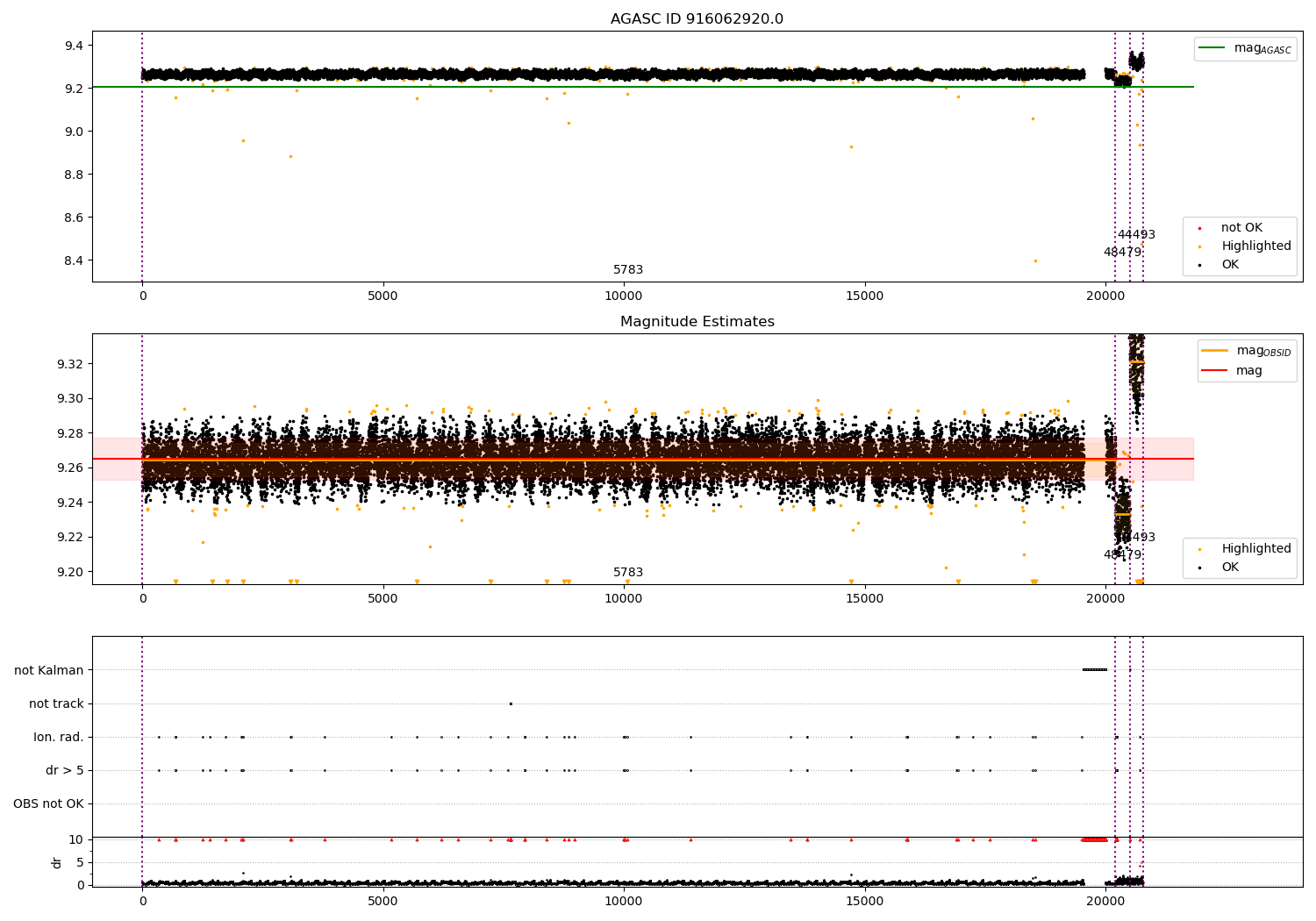Click x-axis tick '10000' under top plot
Screen dimensions: 1316x921
[624, 296]
